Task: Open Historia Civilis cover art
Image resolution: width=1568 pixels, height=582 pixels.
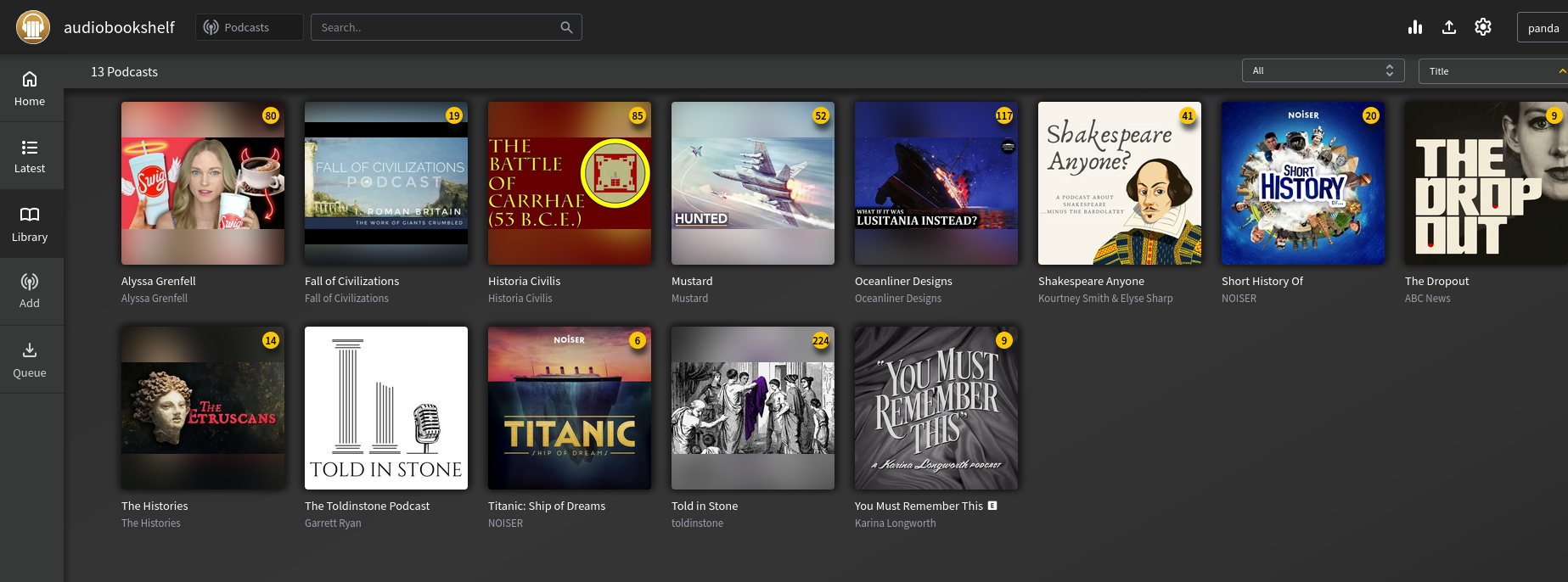Action: click(570, 183)
